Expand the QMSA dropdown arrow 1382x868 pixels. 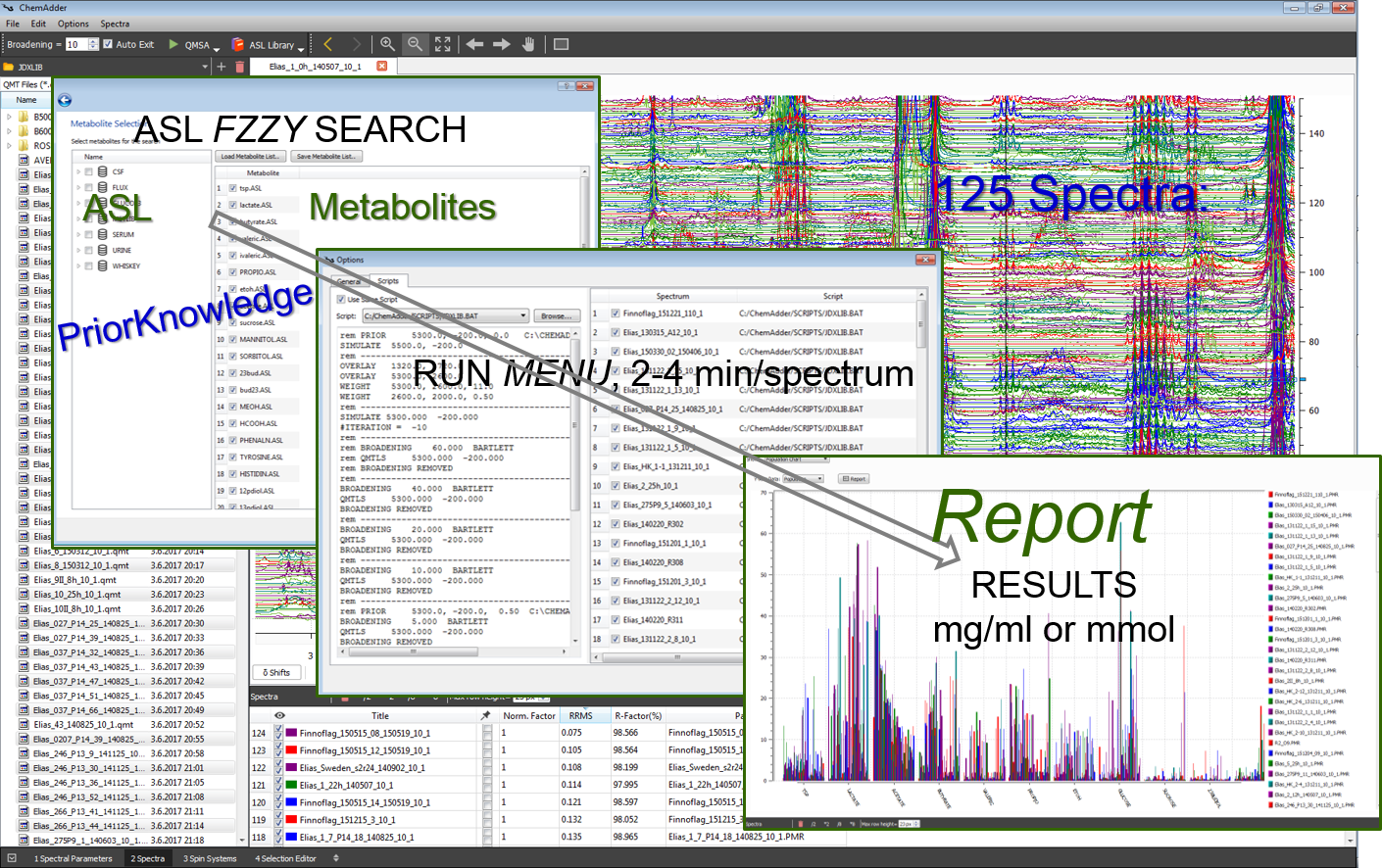(216, 47)
